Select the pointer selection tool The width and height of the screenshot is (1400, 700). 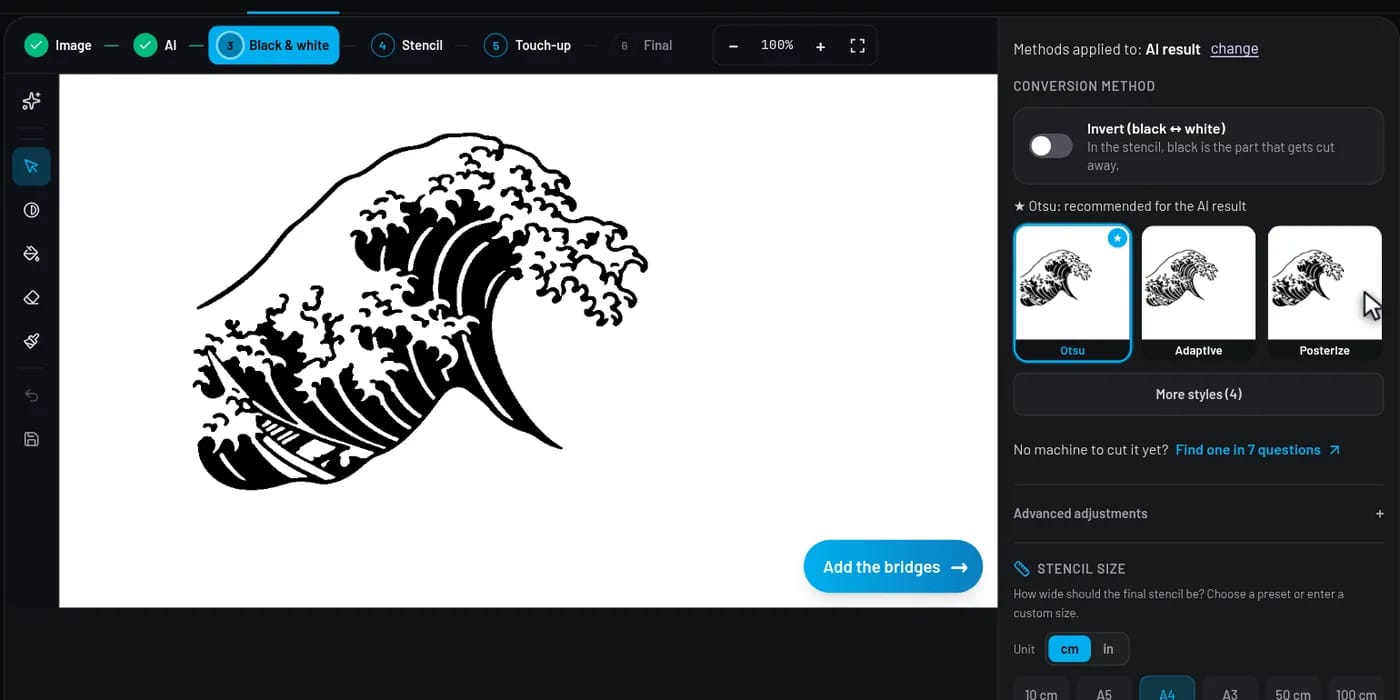pos(31,166)
